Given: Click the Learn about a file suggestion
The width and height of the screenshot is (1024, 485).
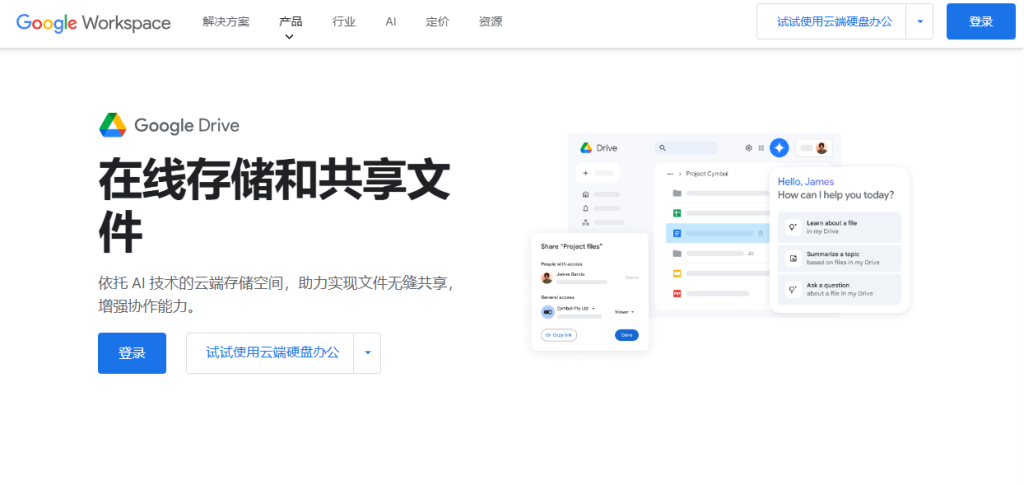Looking at the screenshot, I should [x=839, y=227].
